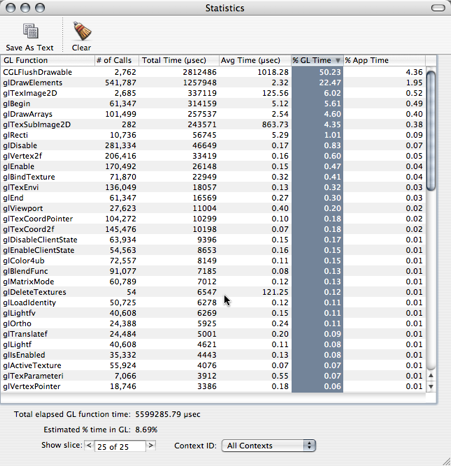The image size is (451, 466).
Task: Sort by # of Calls column header
Action: click(x=116, y=60)
